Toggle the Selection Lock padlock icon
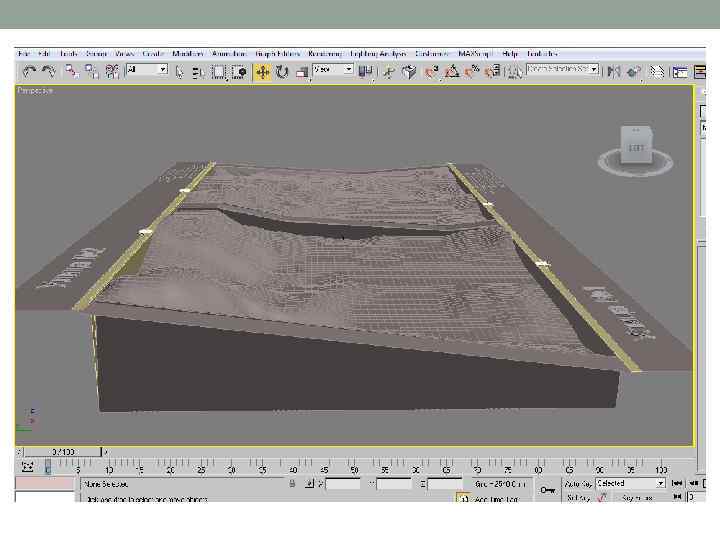Screen dimensions: 720x540 (292, 484)
